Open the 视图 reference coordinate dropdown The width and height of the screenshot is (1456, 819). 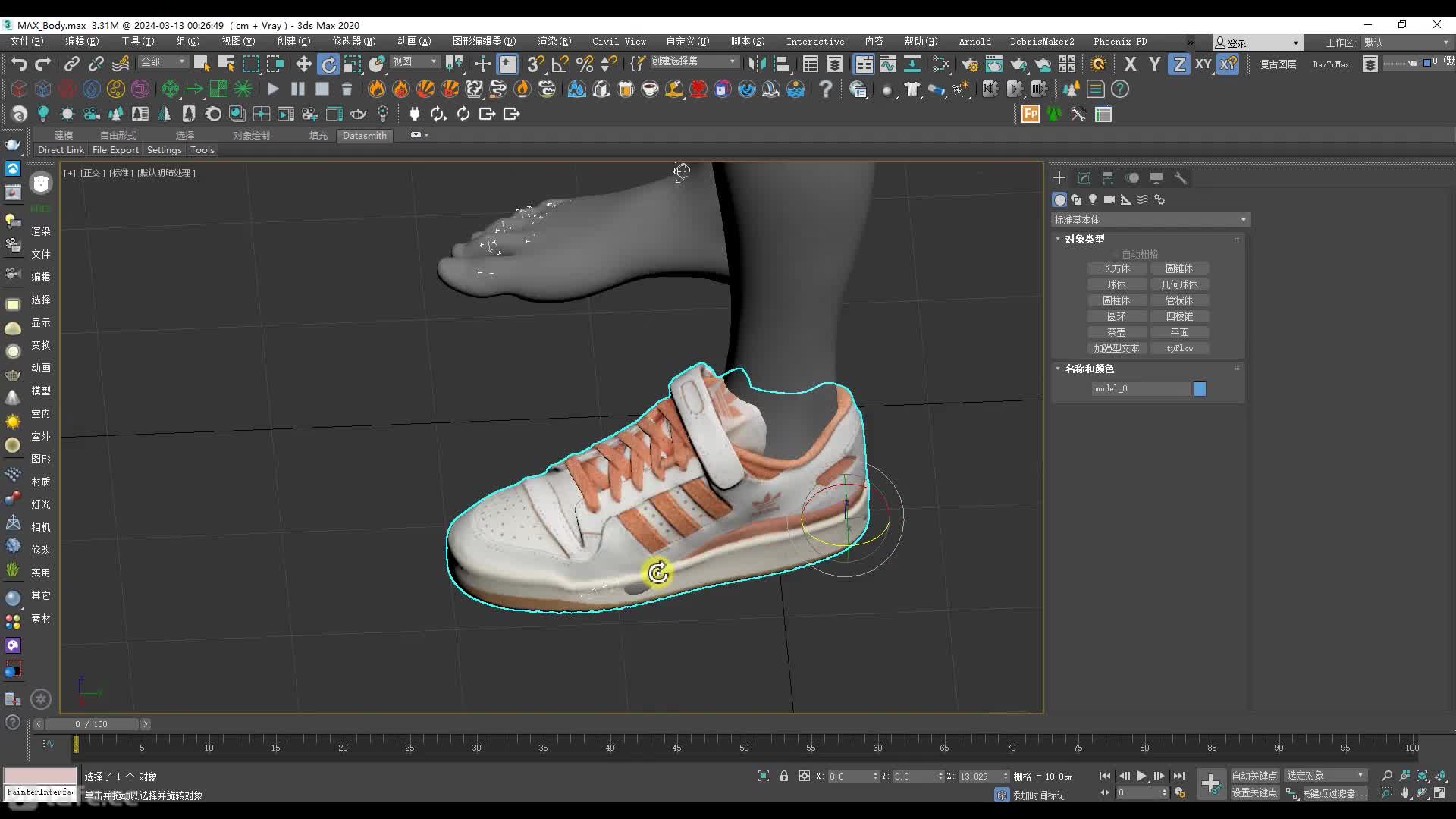click(x=415, y=61)
